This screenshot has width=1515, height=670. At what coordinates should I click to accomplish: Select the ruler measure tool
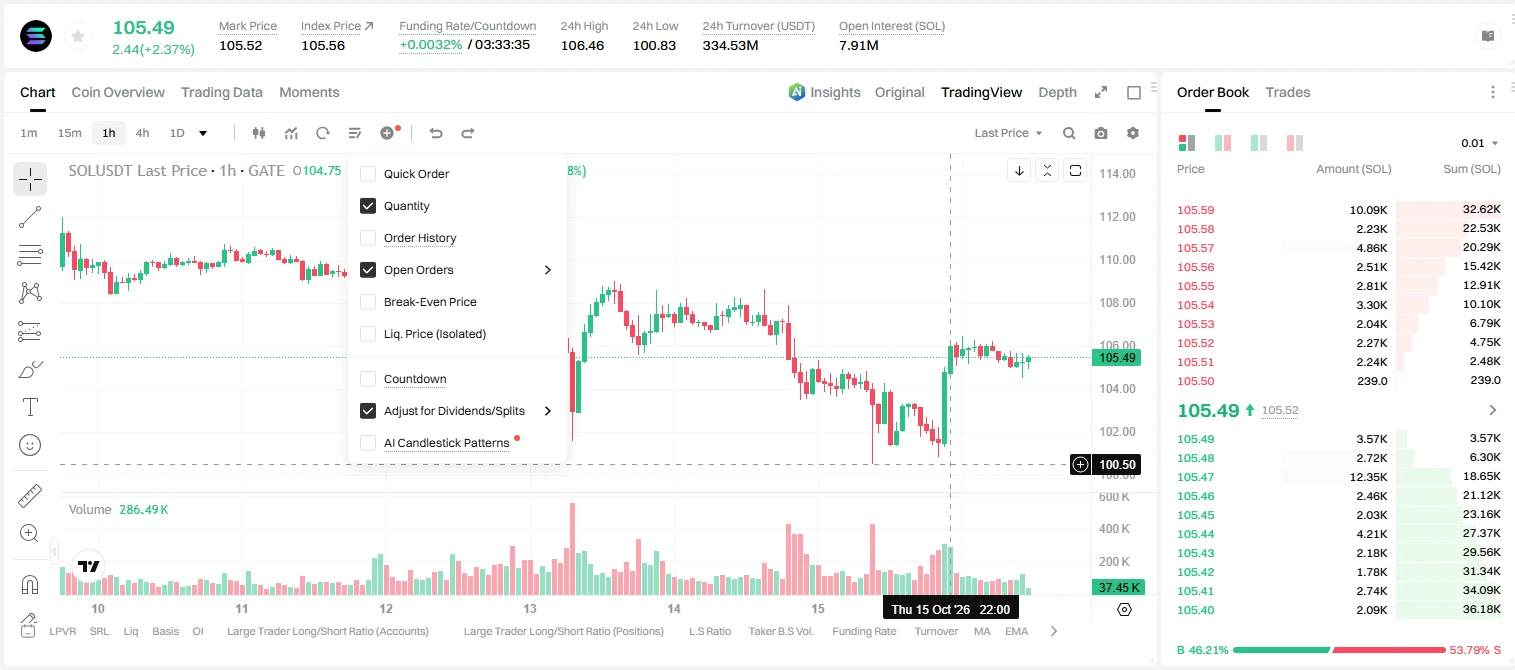[x=30, y=495]
